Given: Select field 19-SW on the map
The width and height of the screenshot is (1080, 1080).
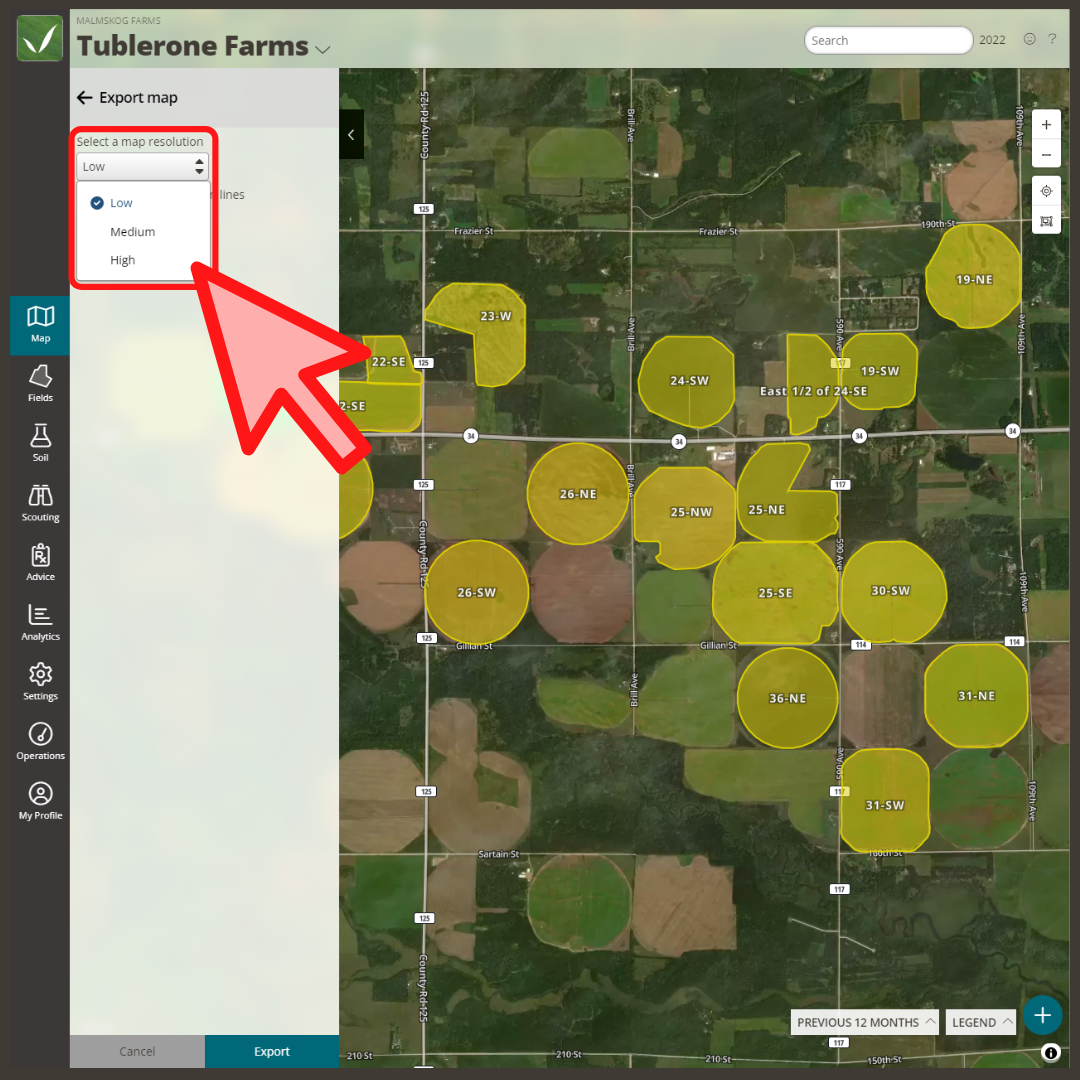Looking at the screenshot, I should coord(880,371).
